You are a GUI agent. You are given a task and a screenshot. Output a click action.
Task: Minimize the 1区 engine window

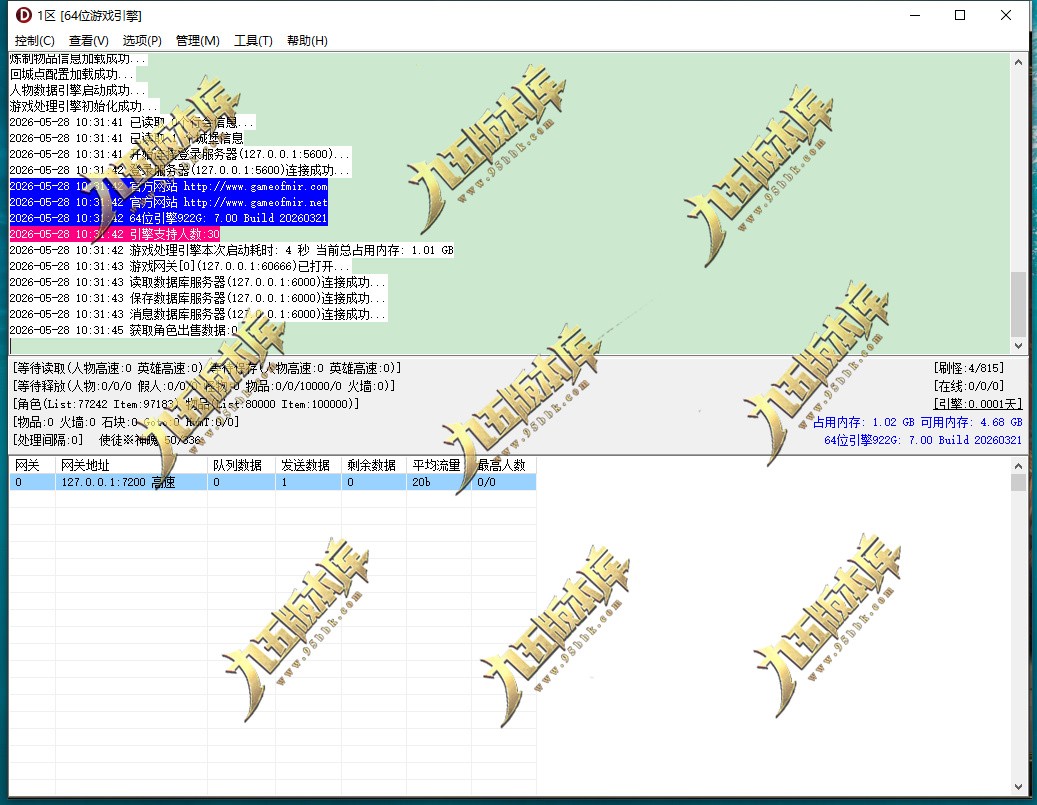[915, 15]
